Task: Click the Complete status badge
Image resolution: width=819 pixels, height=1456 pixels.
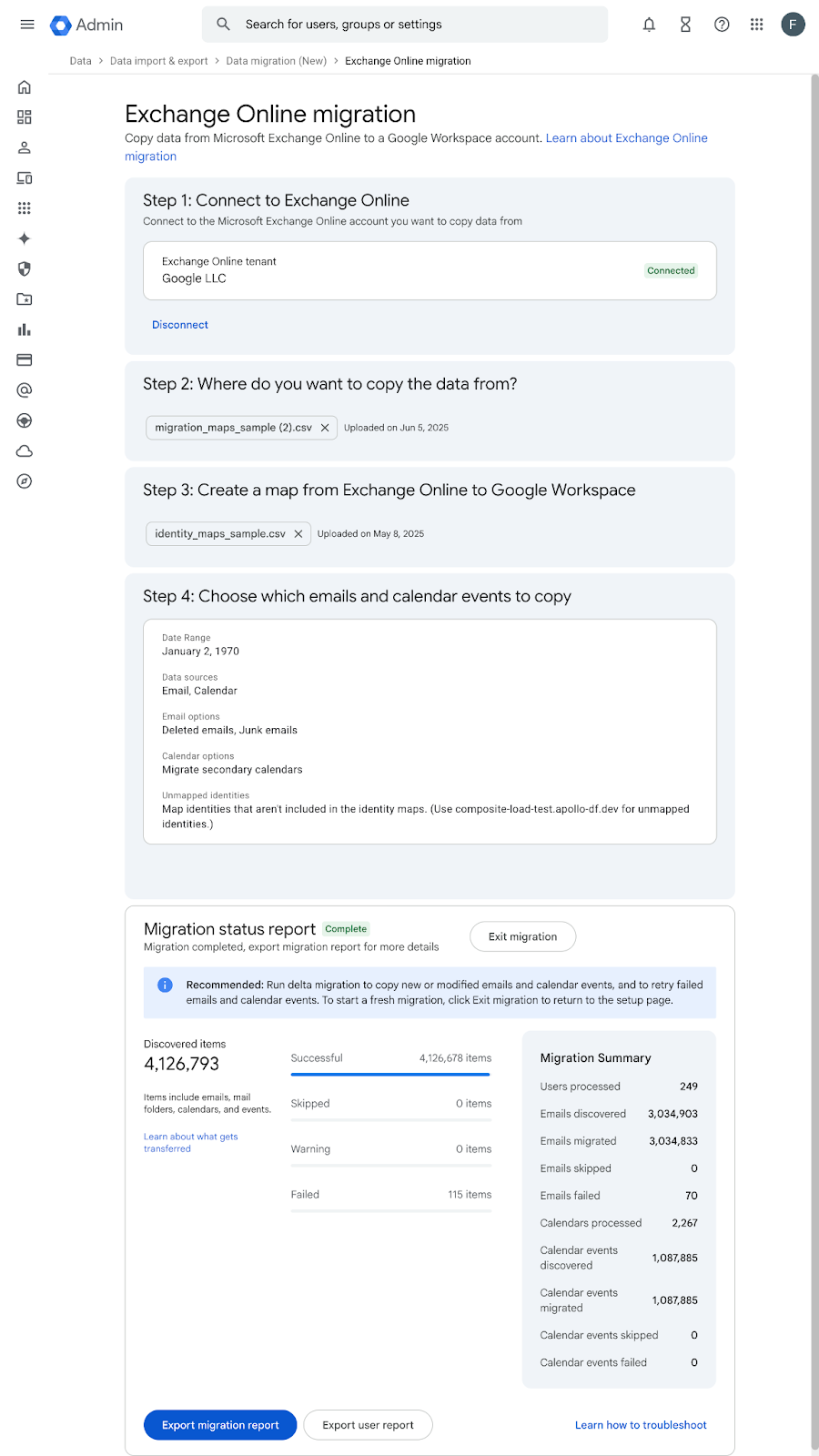Action: click(346, 929)
